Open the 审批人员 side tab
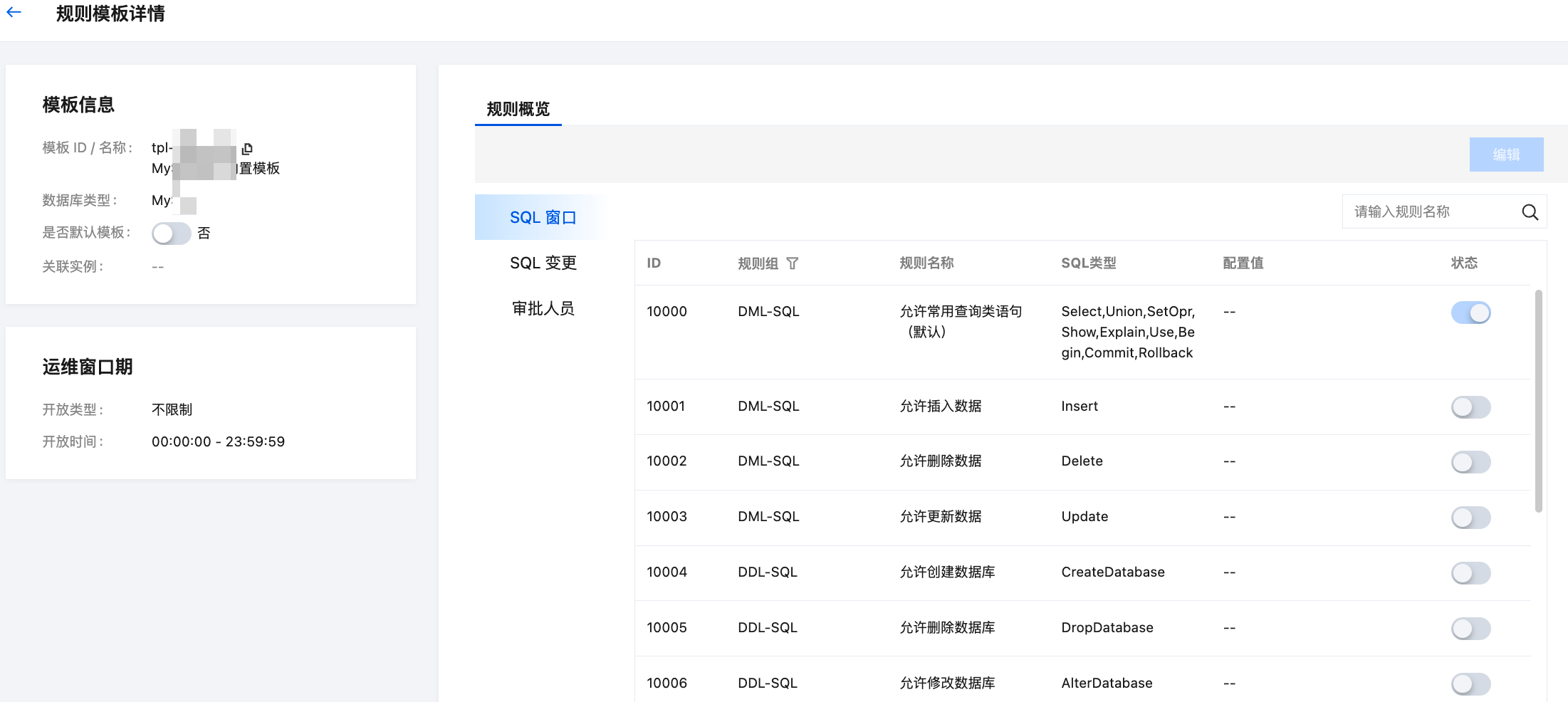This screenshot has width=1568, height=702. coord(543,309)
